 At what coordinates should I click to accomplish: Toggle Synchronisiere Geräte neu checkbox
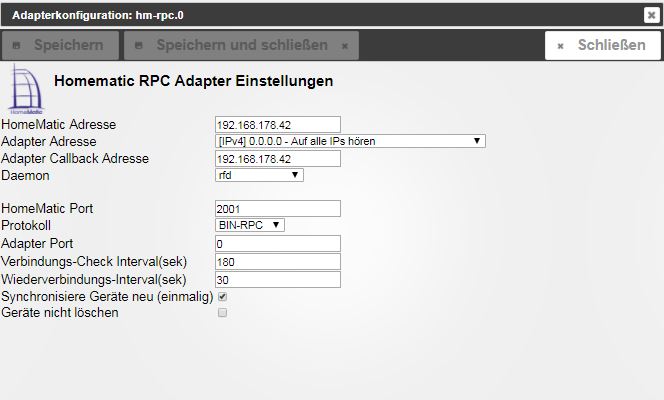coord(222,297)
